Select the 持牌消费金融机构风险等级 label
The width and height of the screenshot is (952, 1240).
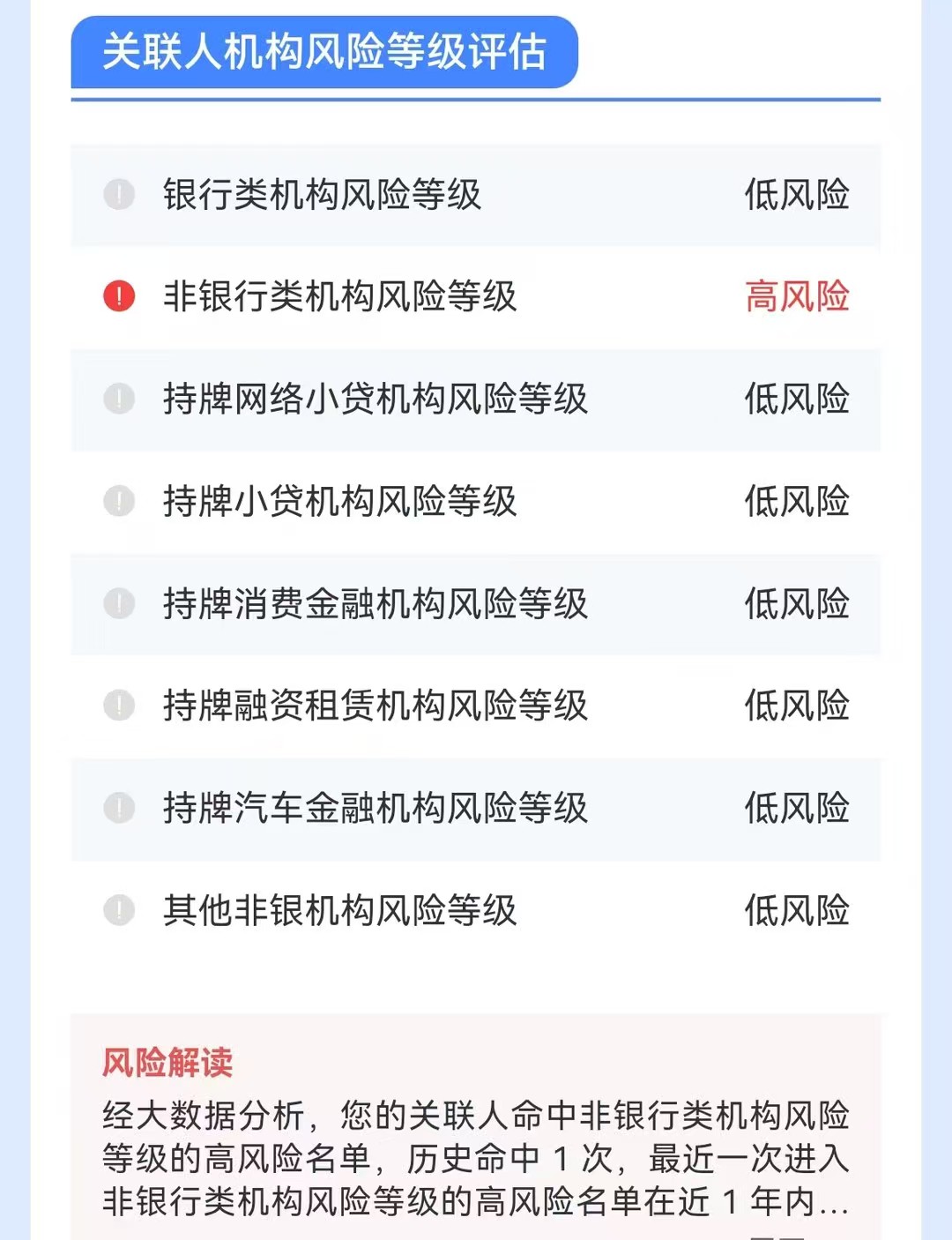pos(375,603)
